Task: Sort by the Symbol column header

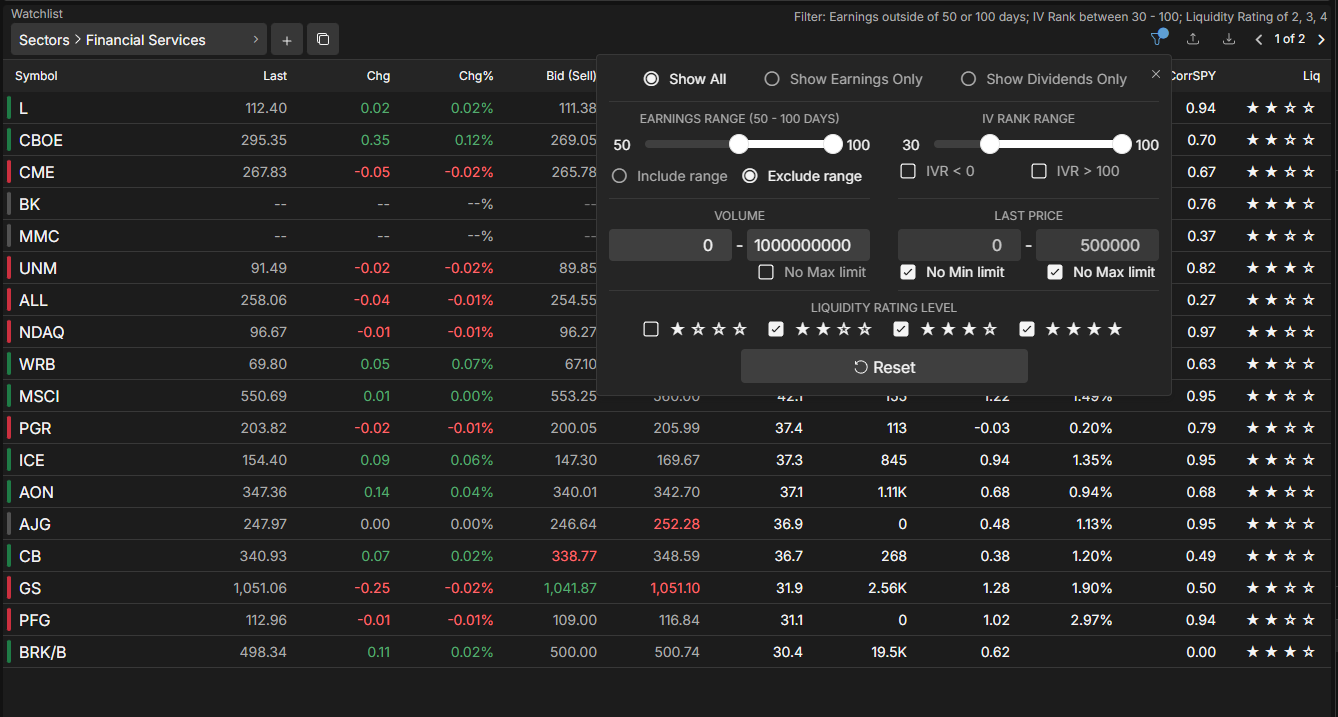Action: pos(36,76)
